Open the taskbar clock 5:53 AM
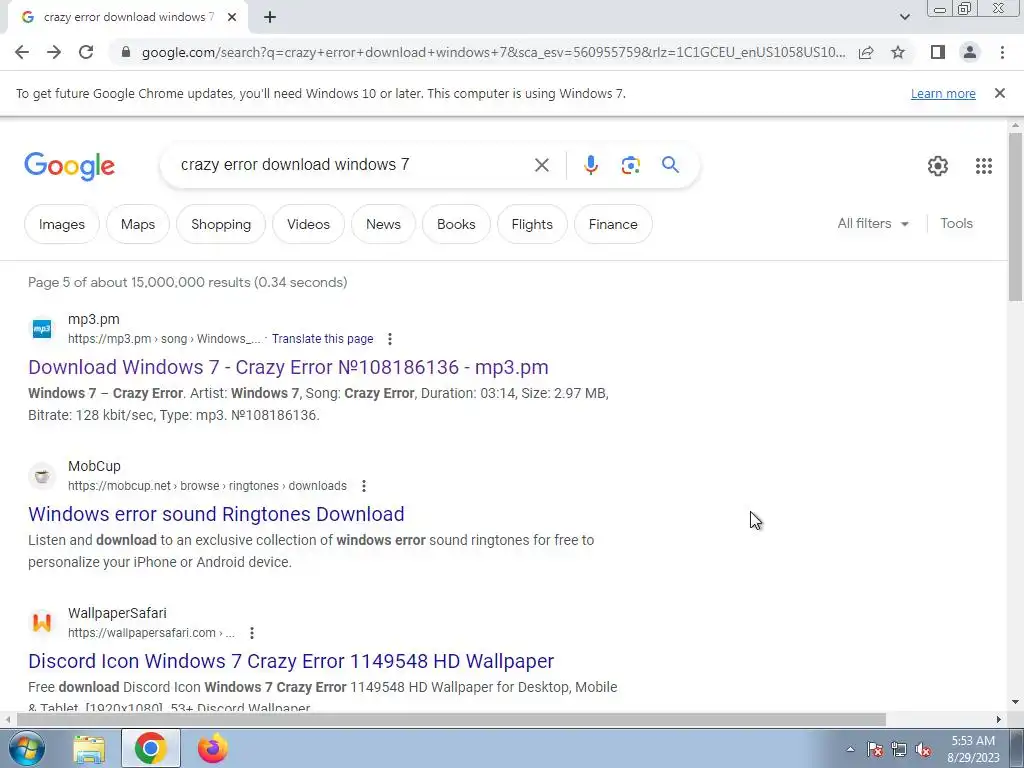Screen dimensions: 1024x768 tap(973, 749)
